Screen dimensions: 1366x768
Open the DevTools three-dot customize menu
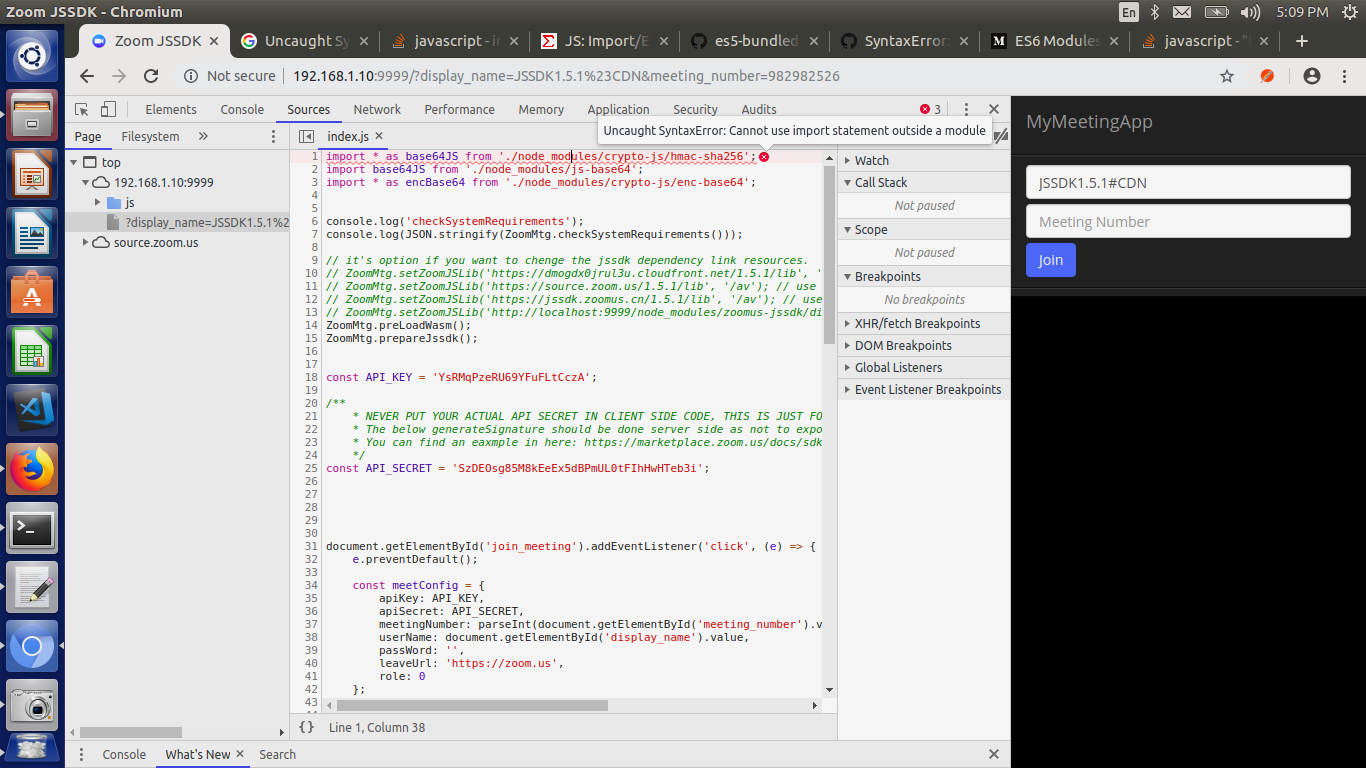[966, 110]
